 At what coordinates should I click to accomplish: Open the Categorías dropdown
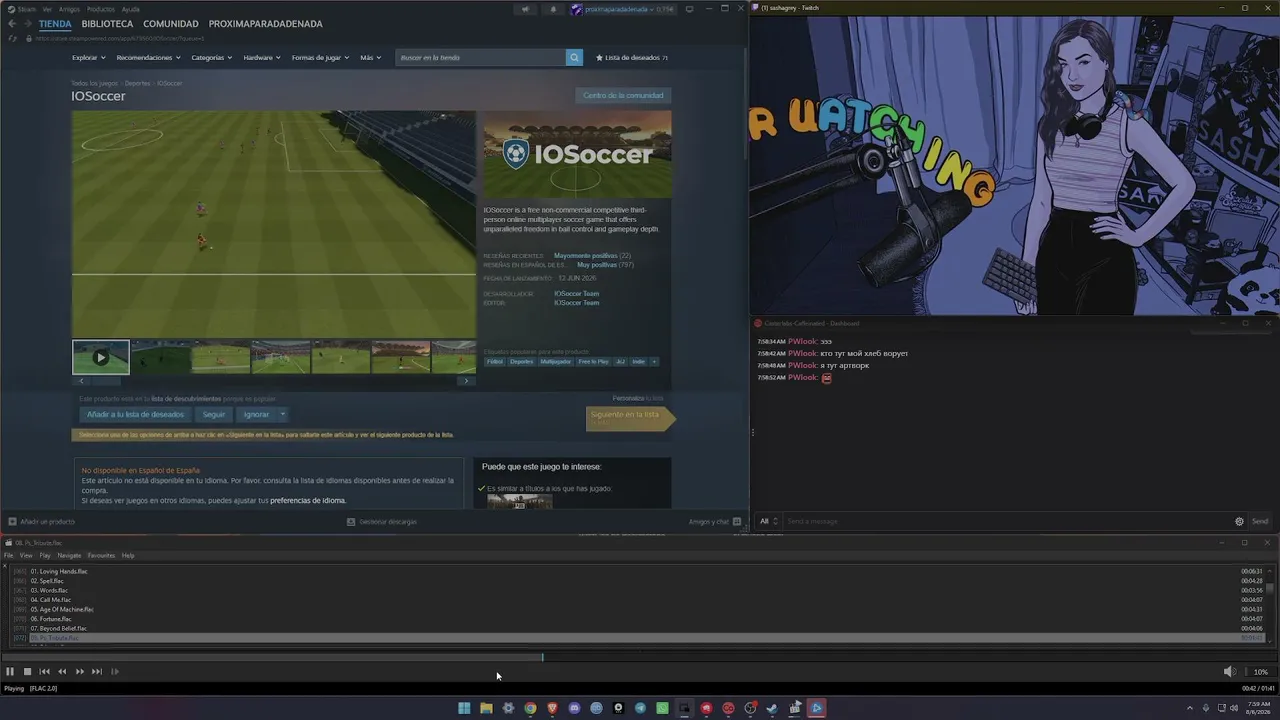click(212, 58)
